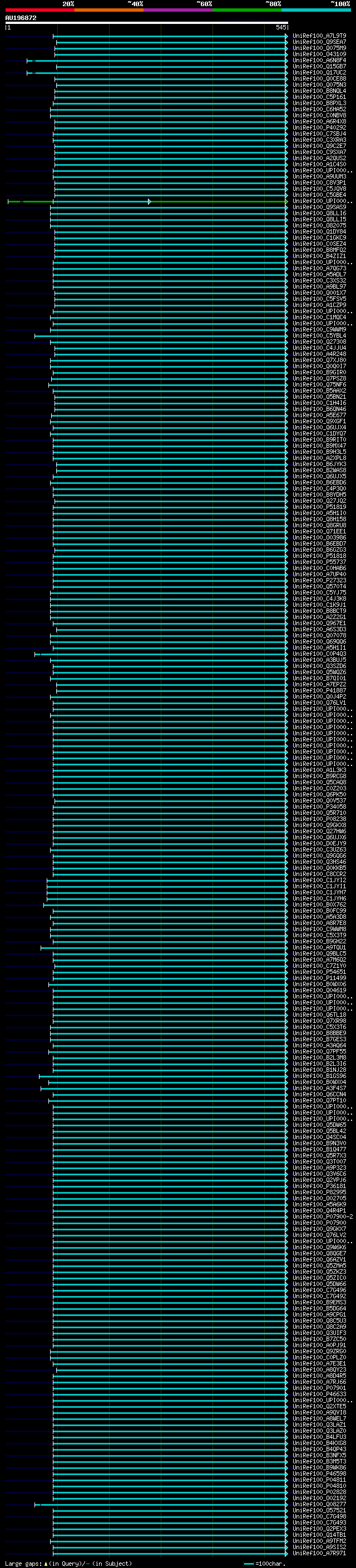Open hit UniRef100_A9UUM3
The image size is (356, 1568).
tap(319, 176)
